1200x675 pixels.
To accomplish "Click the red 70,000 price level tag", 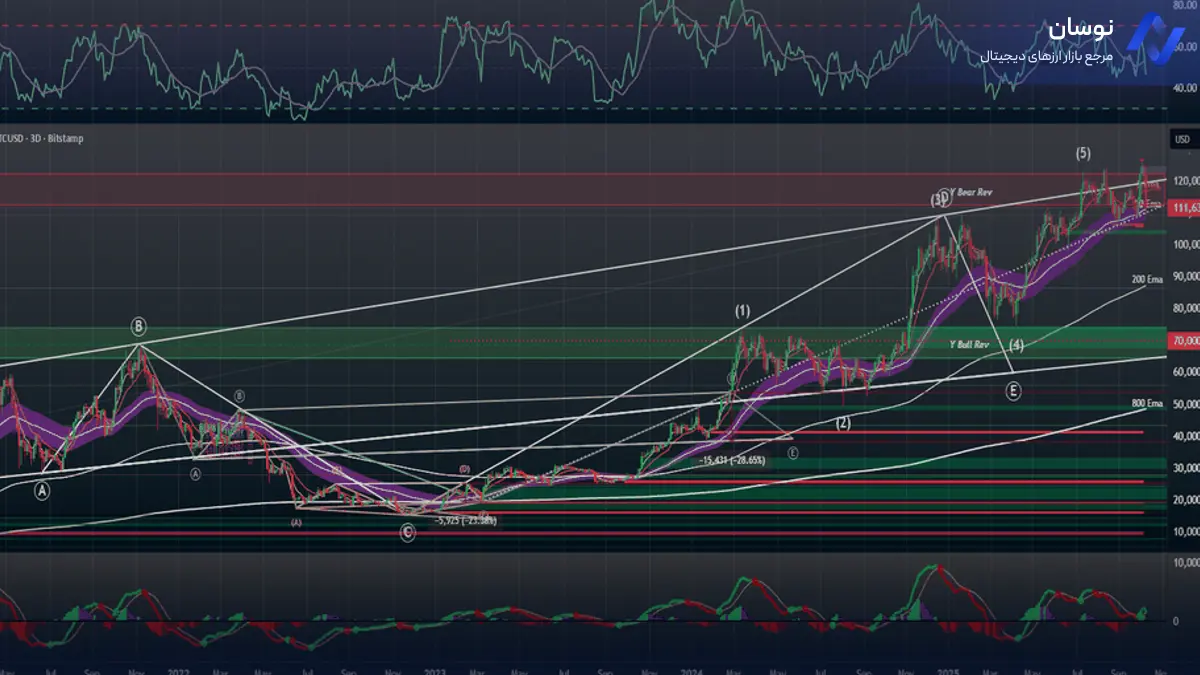I will pos(1185,341).
